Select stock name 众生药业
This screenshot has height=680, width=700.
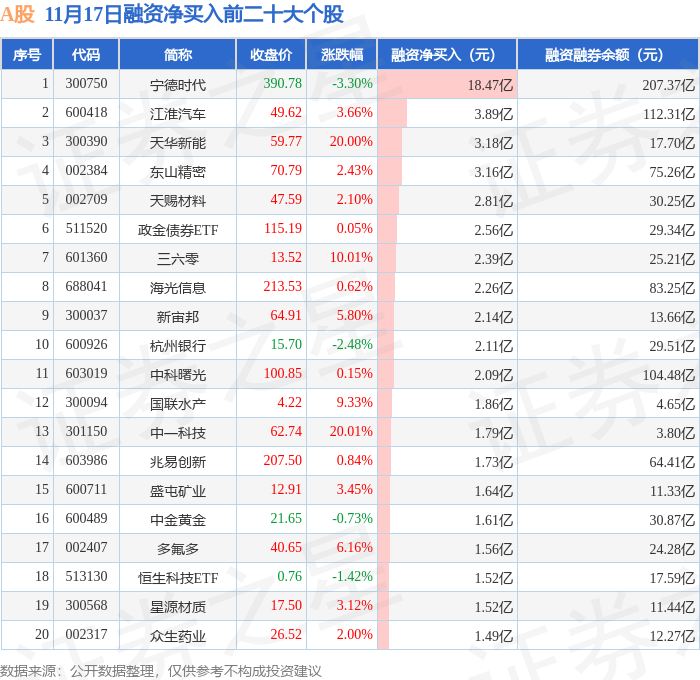pos(178,636)
